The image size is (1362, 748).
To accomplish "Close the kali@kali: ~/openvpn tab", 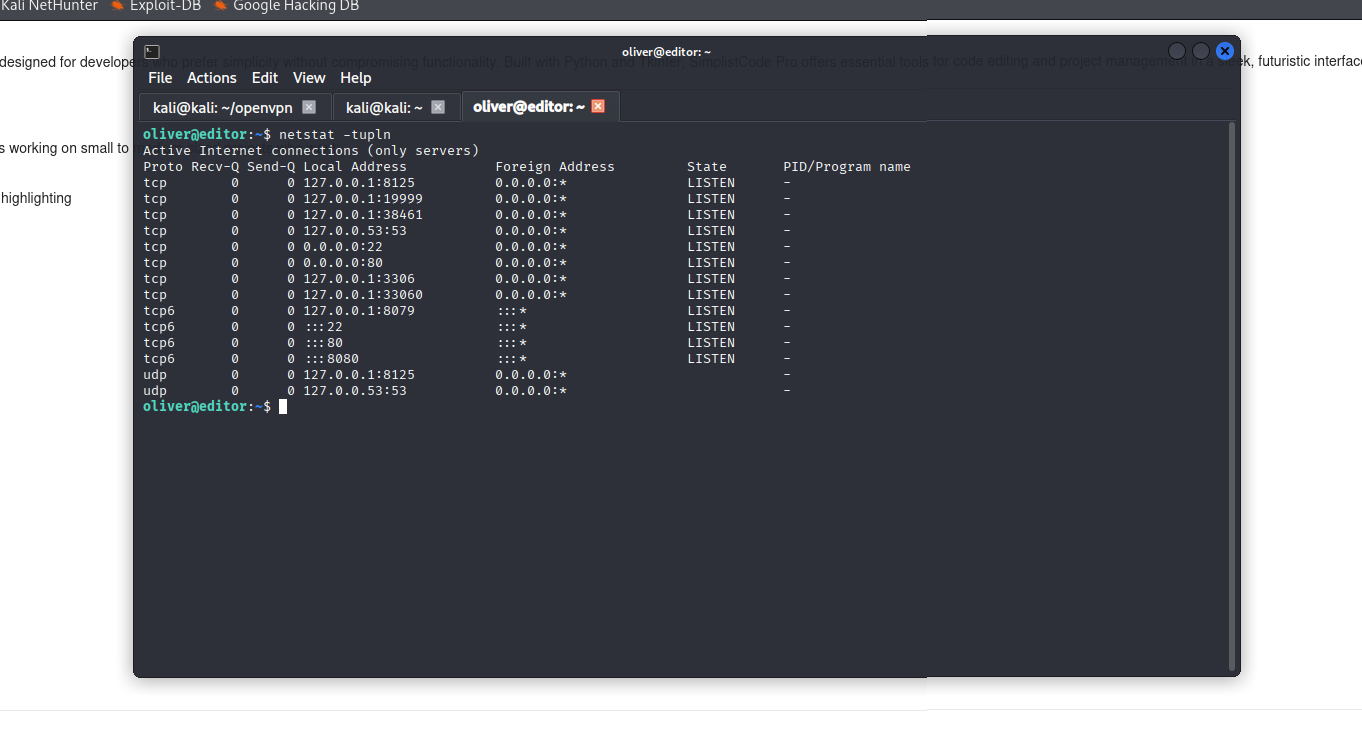I will 309,107.
